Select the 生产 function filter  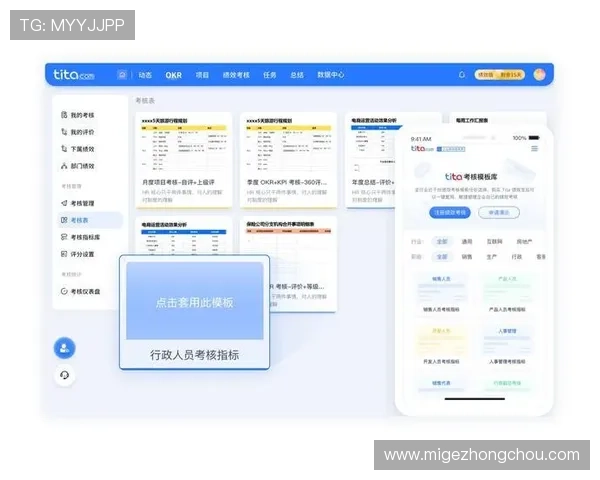[x=492, y=256]
